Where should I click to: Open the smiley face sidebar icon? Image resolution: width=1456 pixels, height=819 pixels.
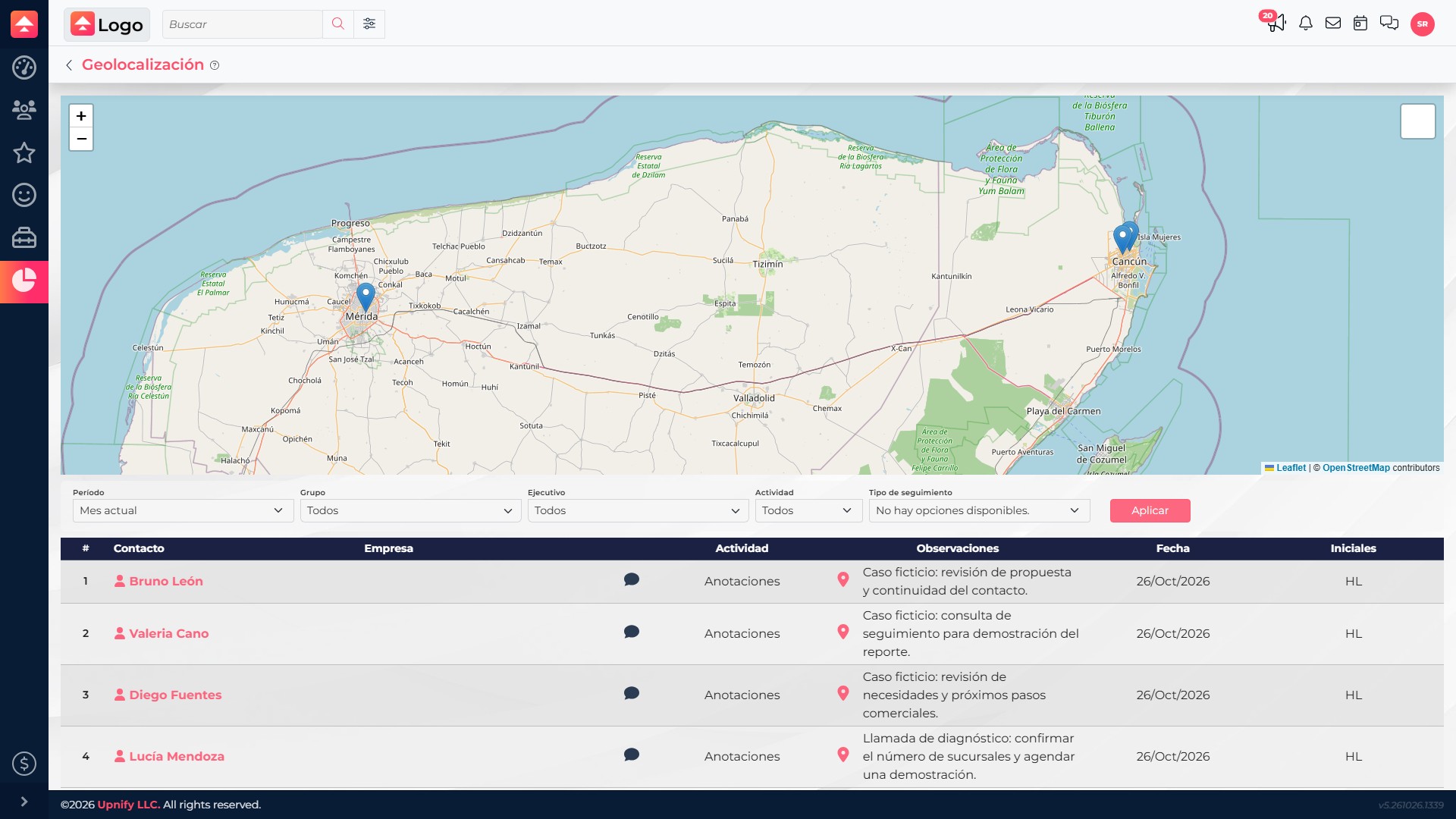24,195
